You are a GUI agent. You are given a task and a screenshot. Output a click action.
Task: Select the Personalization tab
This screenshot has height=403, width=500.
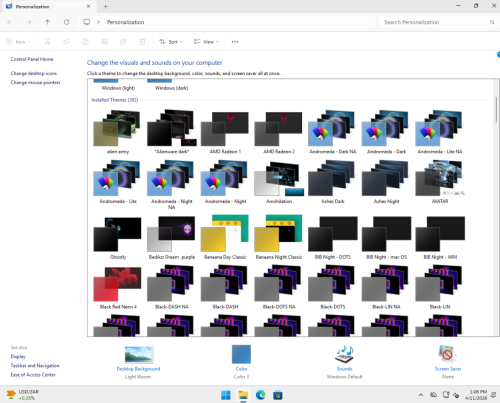click(x=48, y=6)
